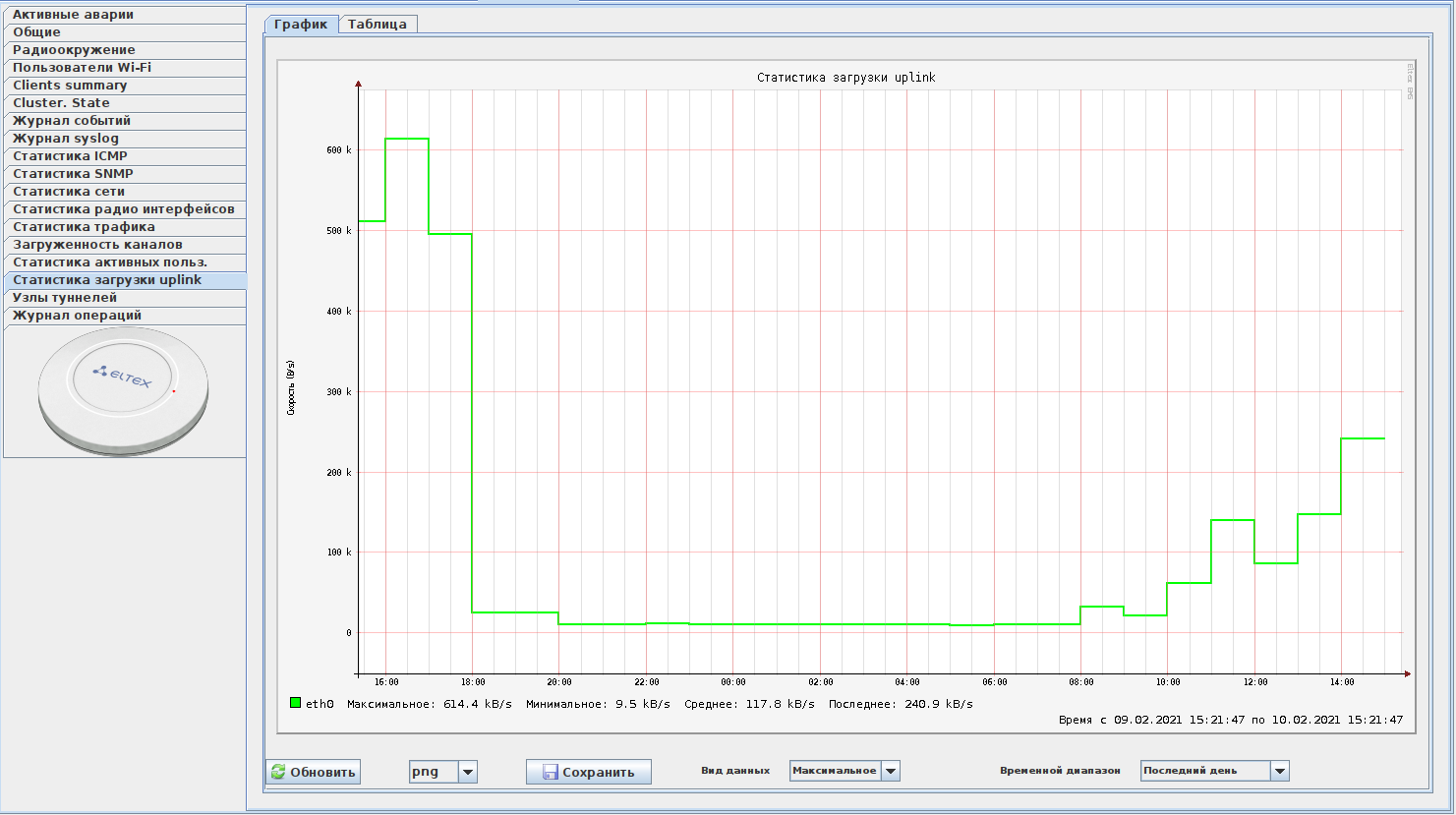
Task: Click the Максимальное: 614.4 kB/s value
Action: click(x=430, y=704)
